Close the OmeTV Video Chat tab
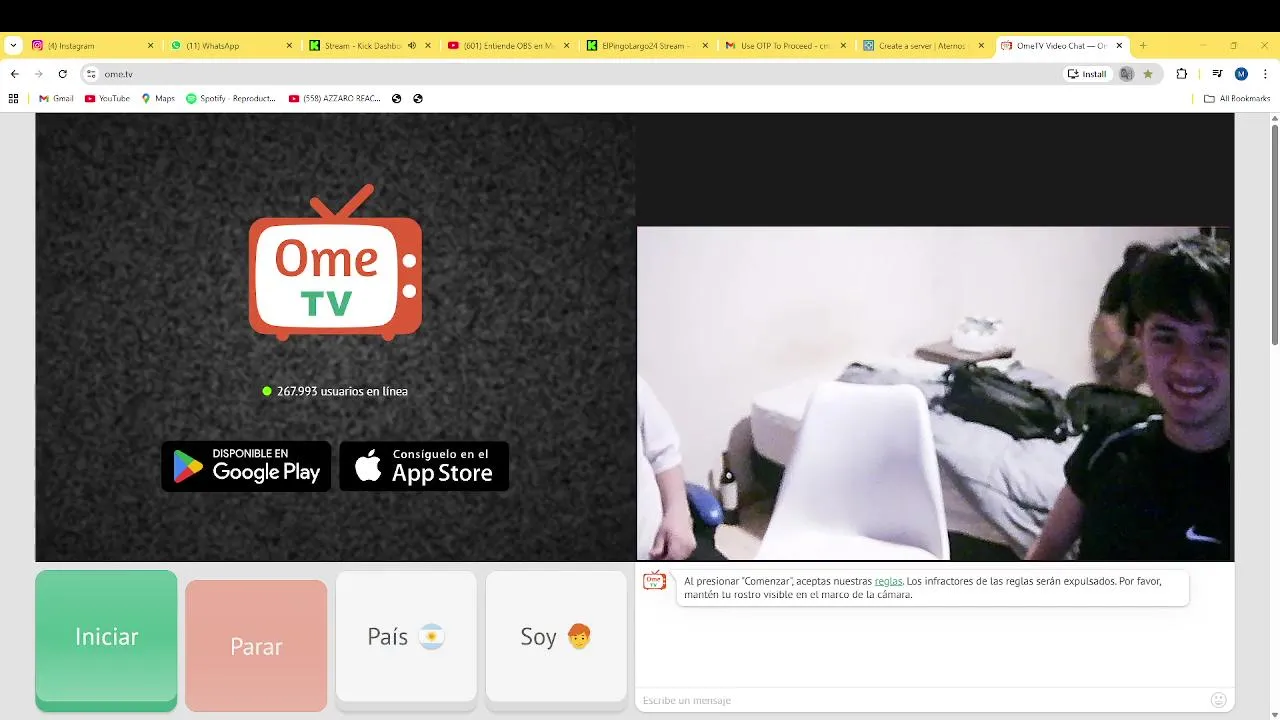 [1119, 46]
